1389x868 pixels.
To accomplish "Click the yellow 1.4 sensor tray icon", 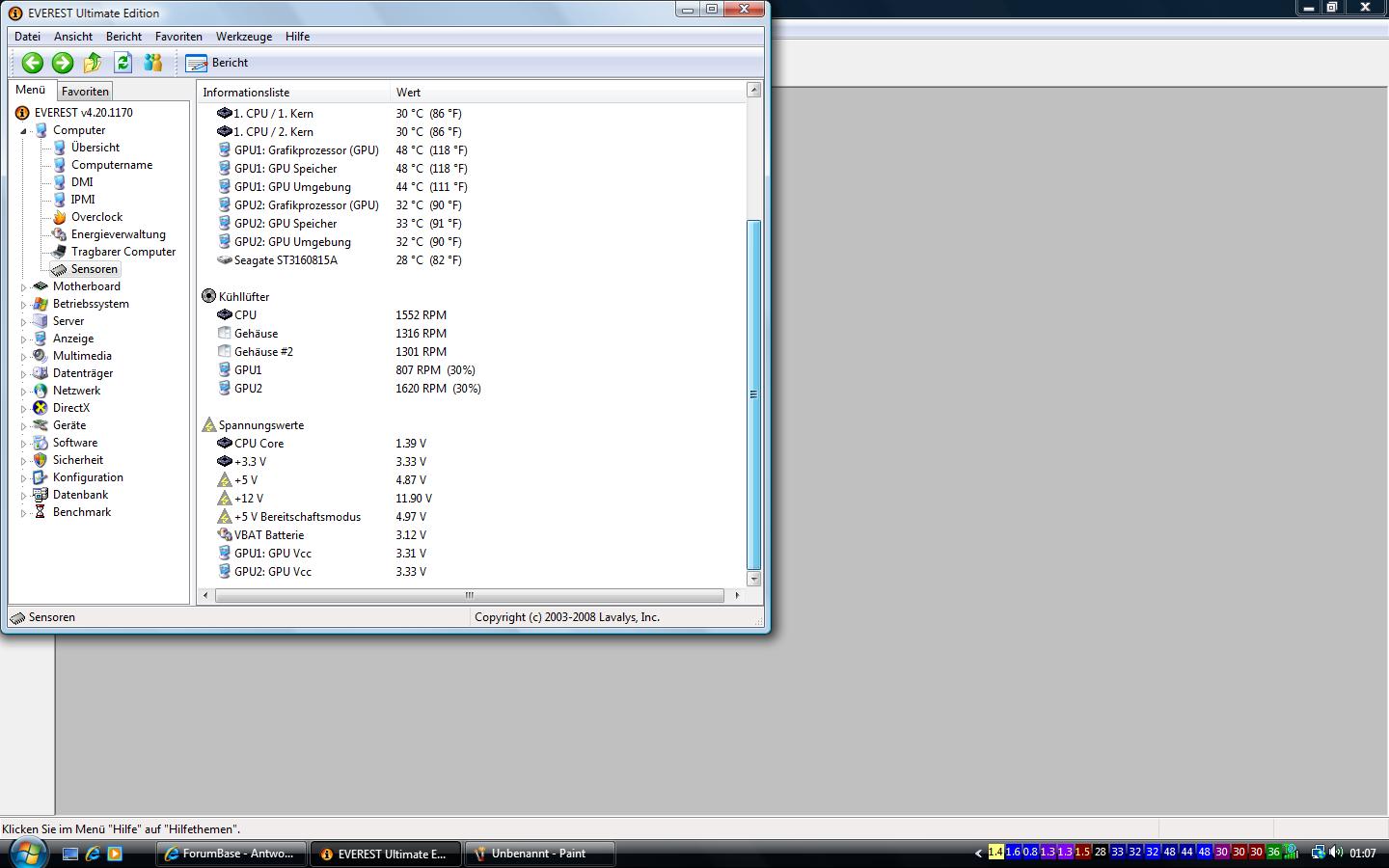I will [996, 852].
